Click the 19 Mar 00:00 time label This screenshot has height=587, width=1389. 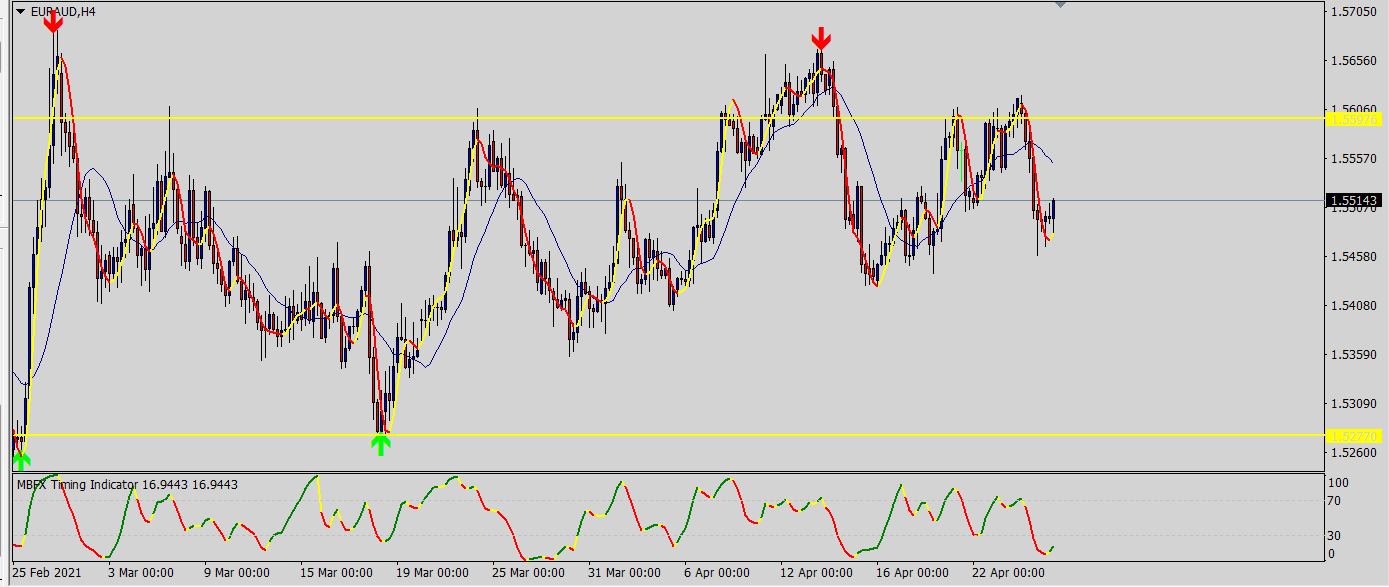pos(431,573)
